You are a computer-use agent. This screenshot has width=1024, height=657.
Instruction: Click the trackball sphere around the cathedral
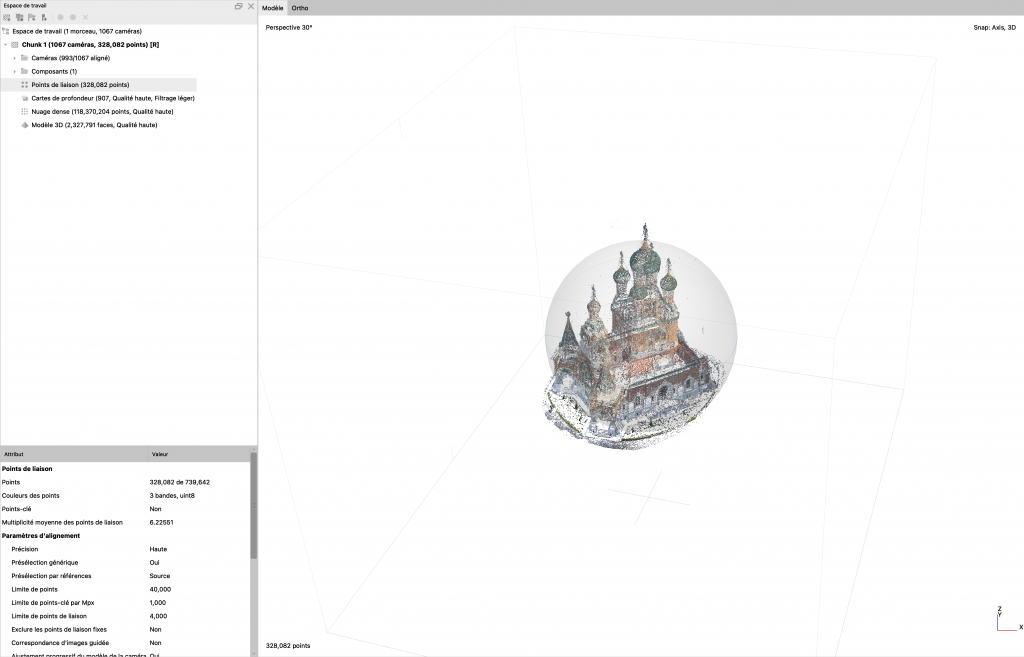coord(641,337)
